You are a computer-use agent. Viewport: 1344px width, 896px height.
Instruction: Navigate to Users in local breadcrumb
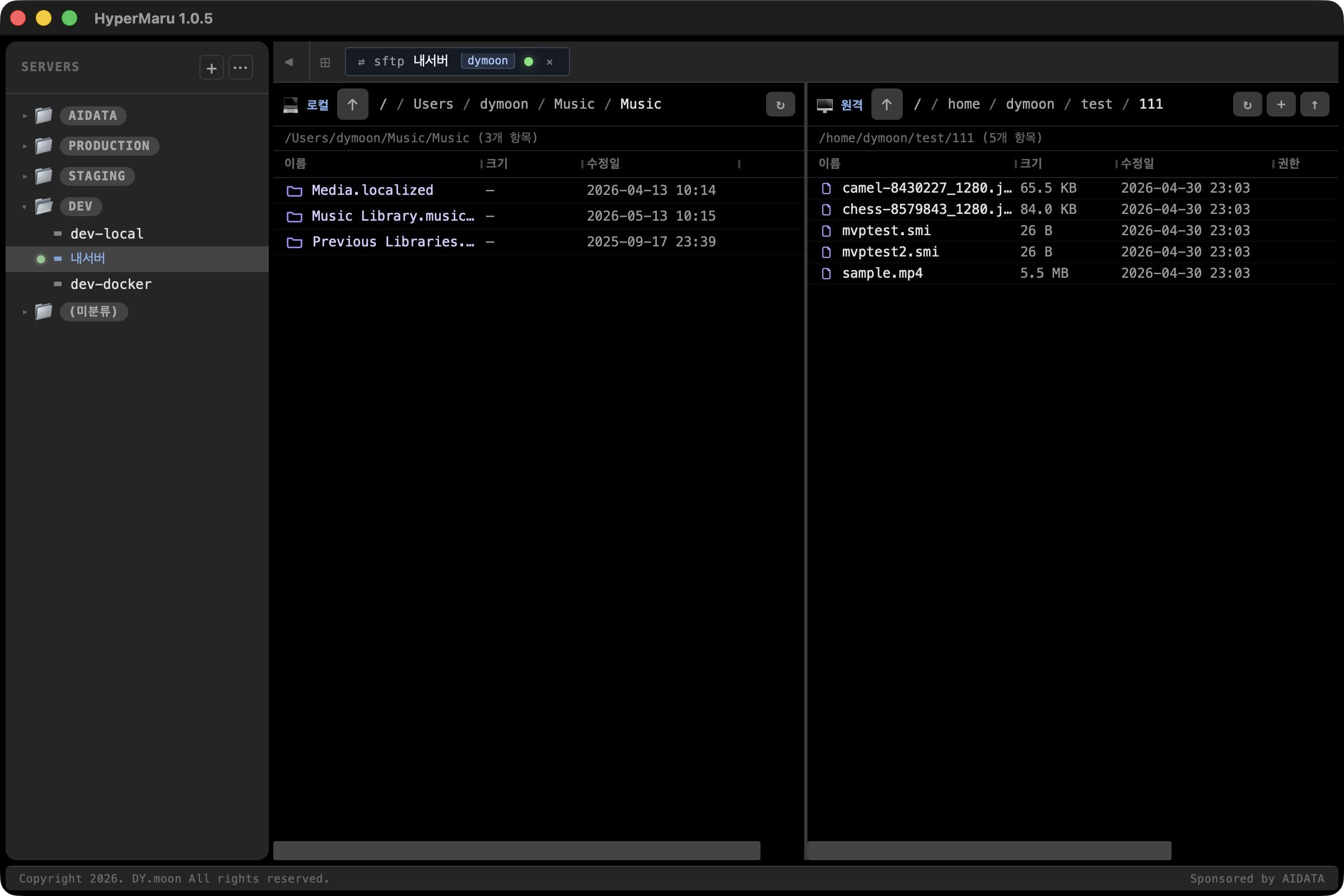pyautogui.click(x=433, y=104)
